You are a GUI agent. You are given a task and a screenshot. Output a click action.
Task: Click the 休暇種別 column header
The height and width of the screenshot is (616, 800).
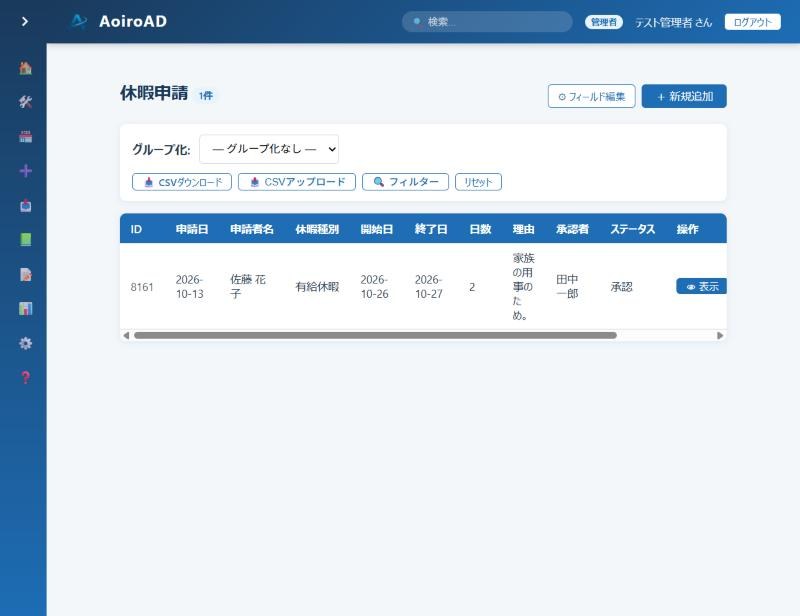click(x=317, y=229)
